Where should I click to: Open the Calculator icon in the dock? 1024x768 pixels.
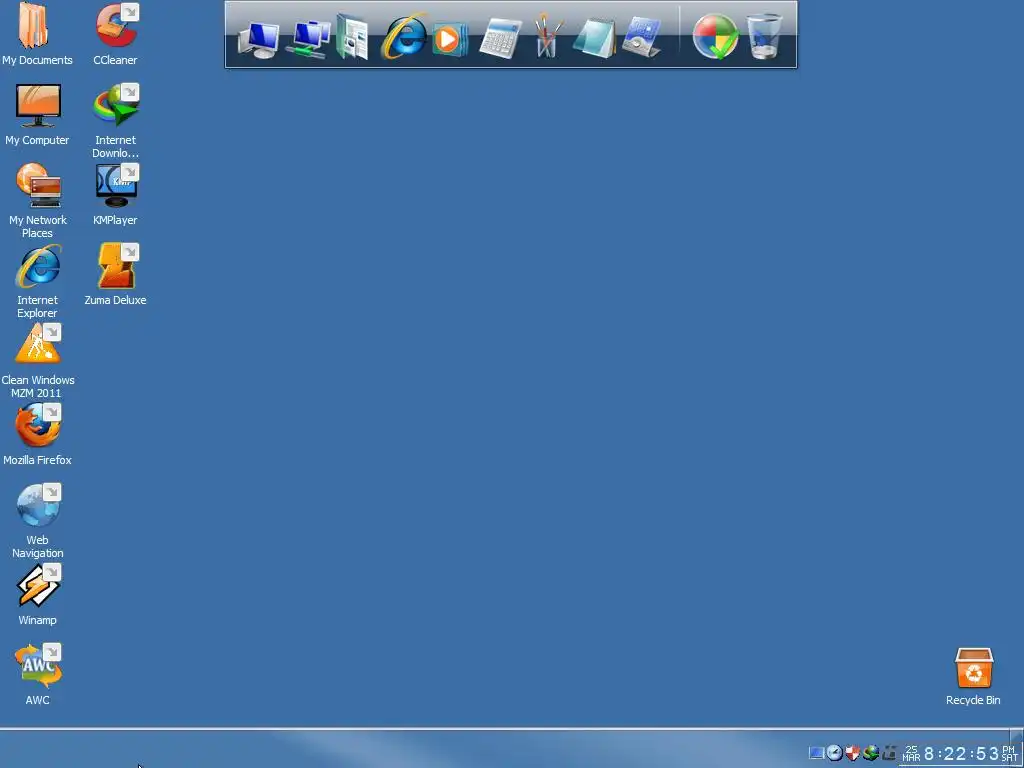500,39
